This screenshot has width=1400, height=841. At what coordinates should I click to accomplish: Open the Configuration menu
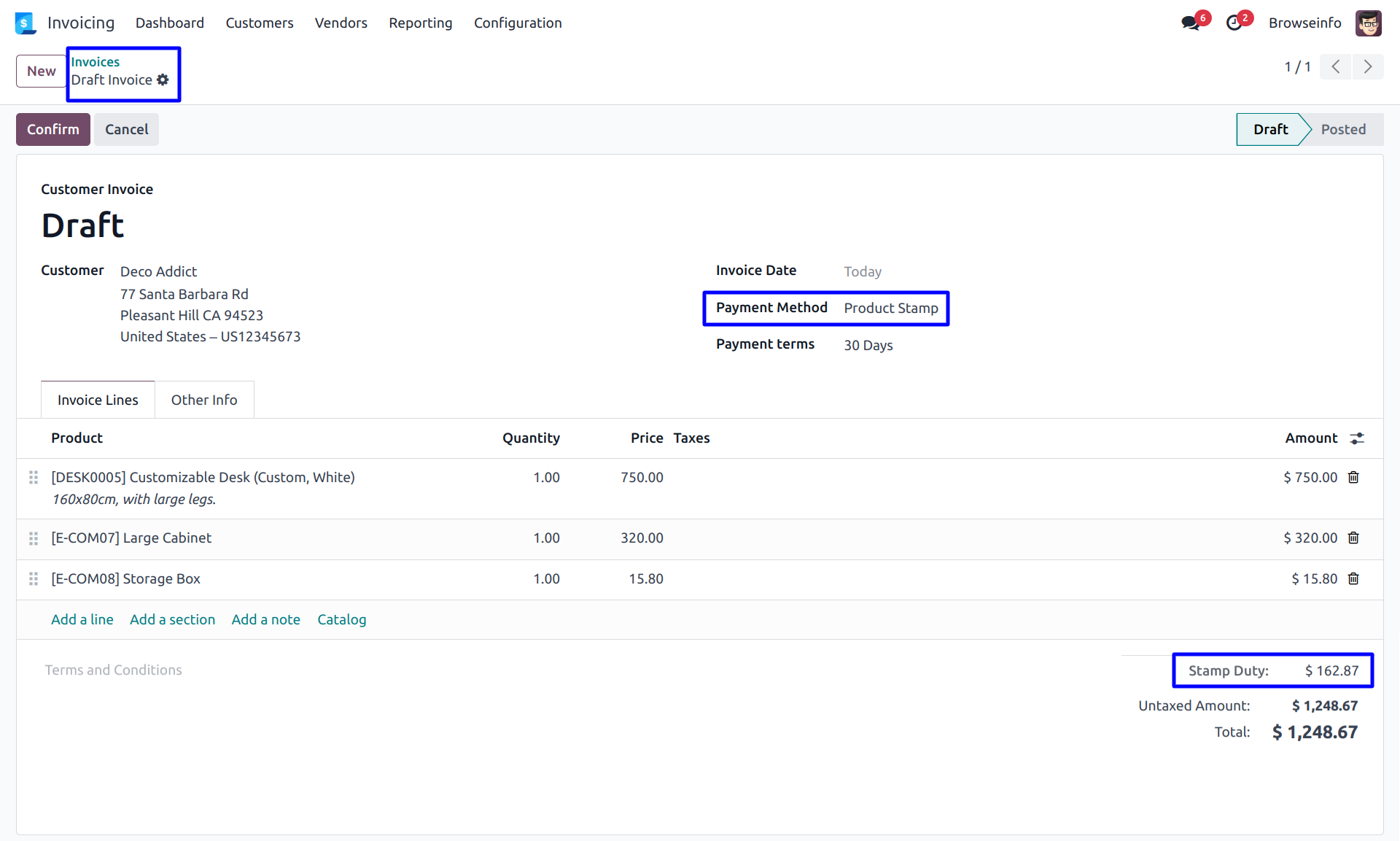click(517, 23)
